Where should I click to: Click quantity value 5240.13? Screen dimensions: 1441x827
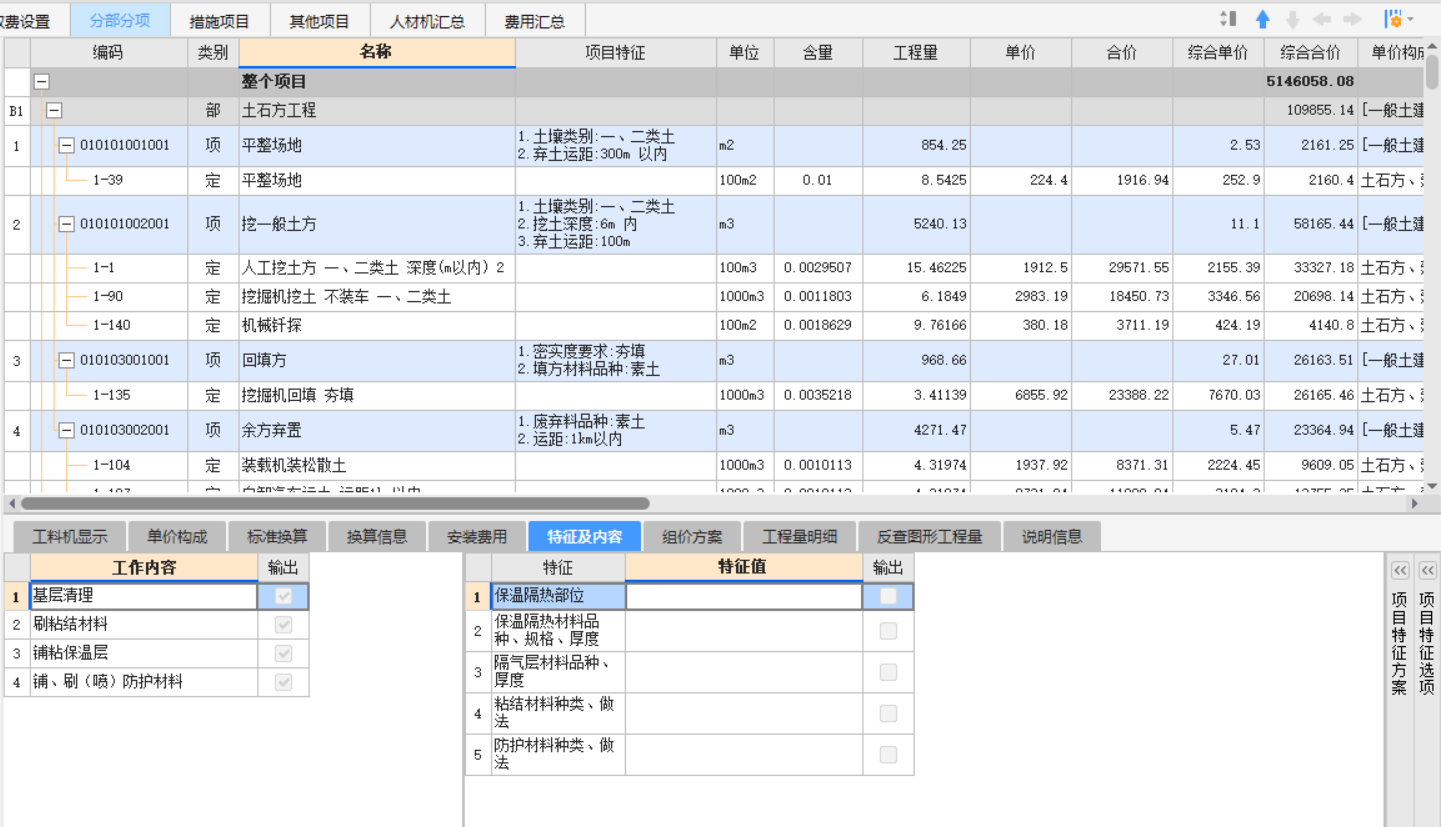click(x=940, y=224)
